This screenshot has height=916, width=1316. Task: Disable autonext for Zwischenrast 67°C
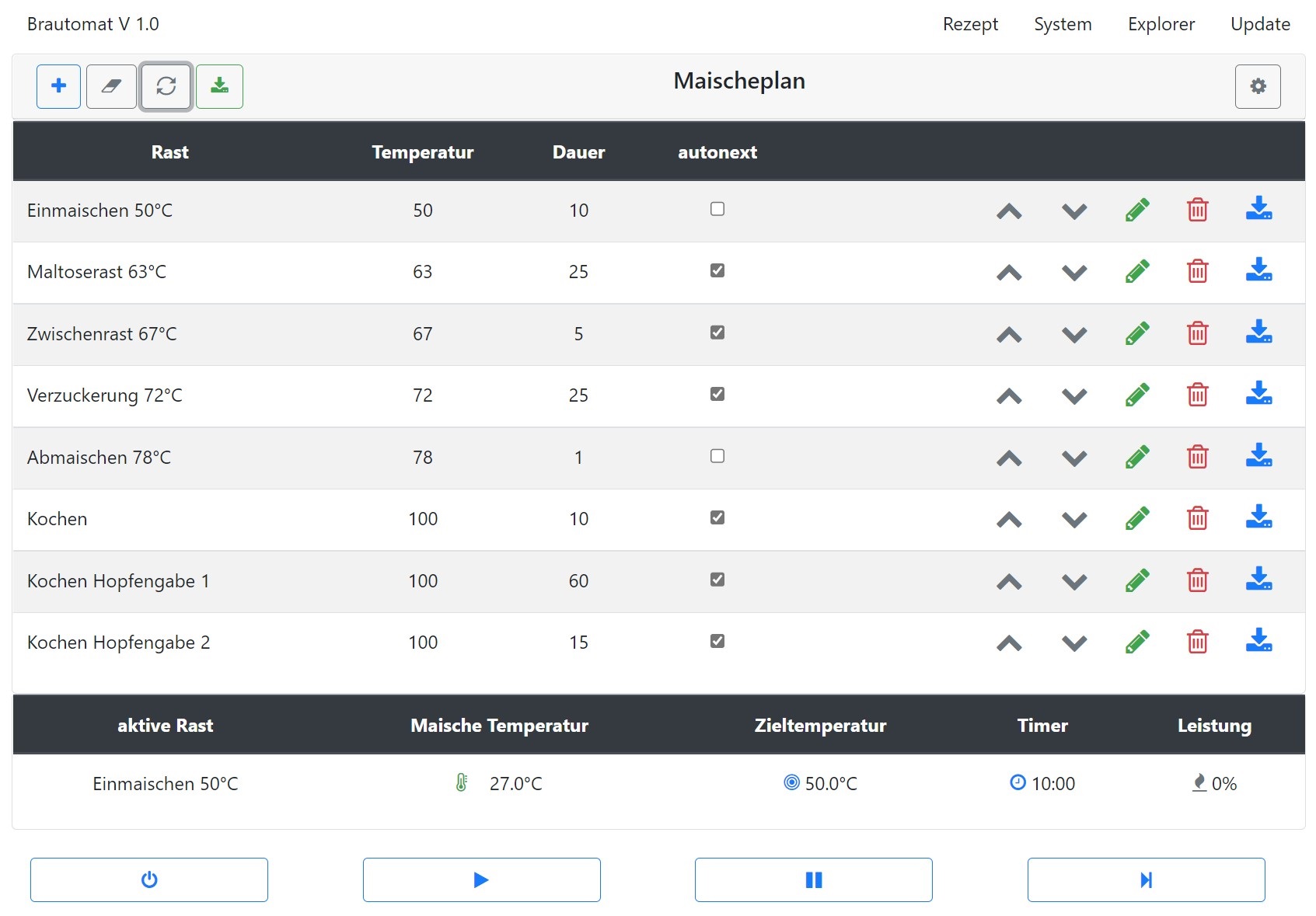coord(717,333)
